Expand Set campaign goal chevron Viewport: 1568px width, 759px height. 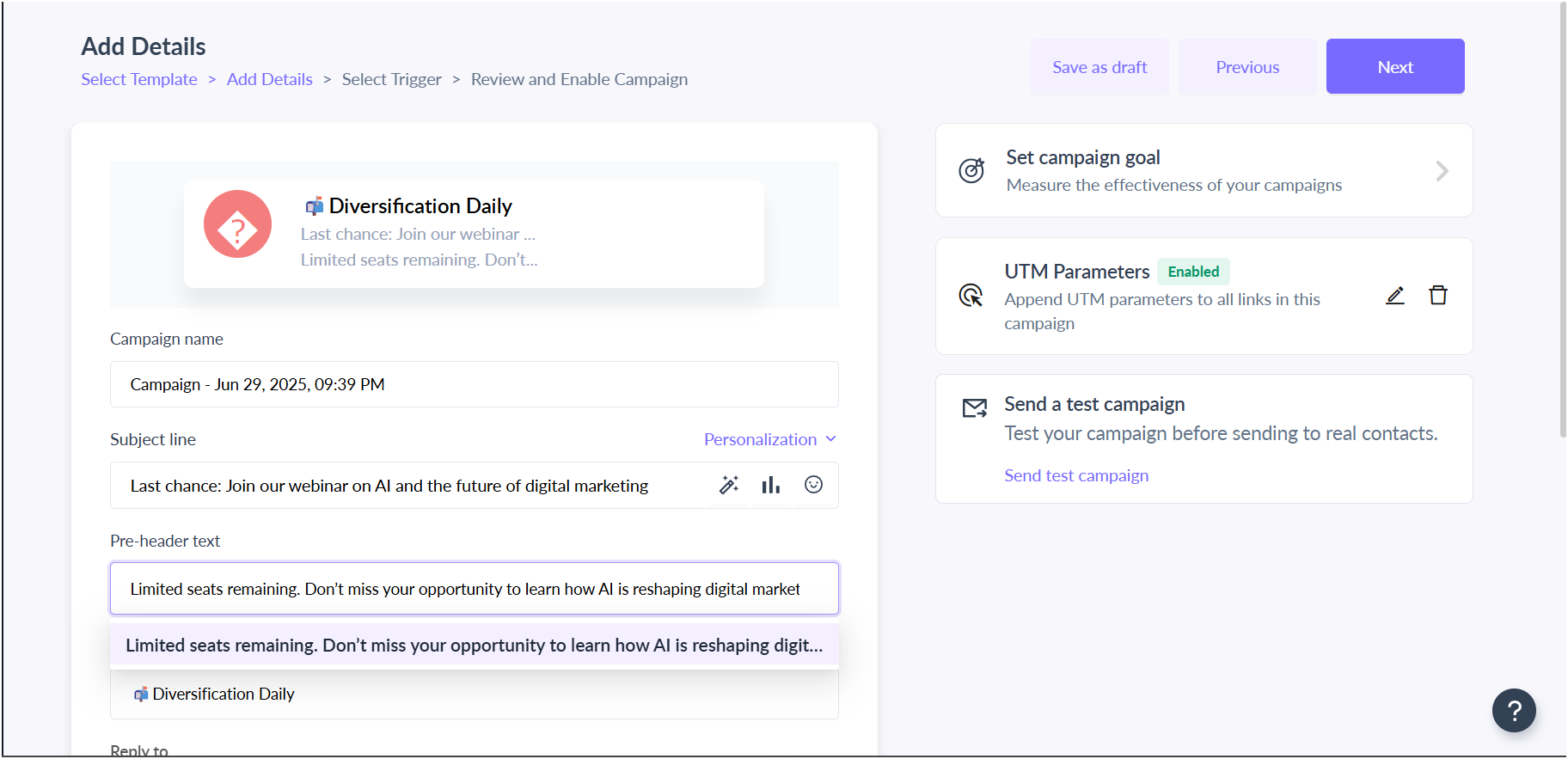pyautogui.click(x=1442, y=170)
